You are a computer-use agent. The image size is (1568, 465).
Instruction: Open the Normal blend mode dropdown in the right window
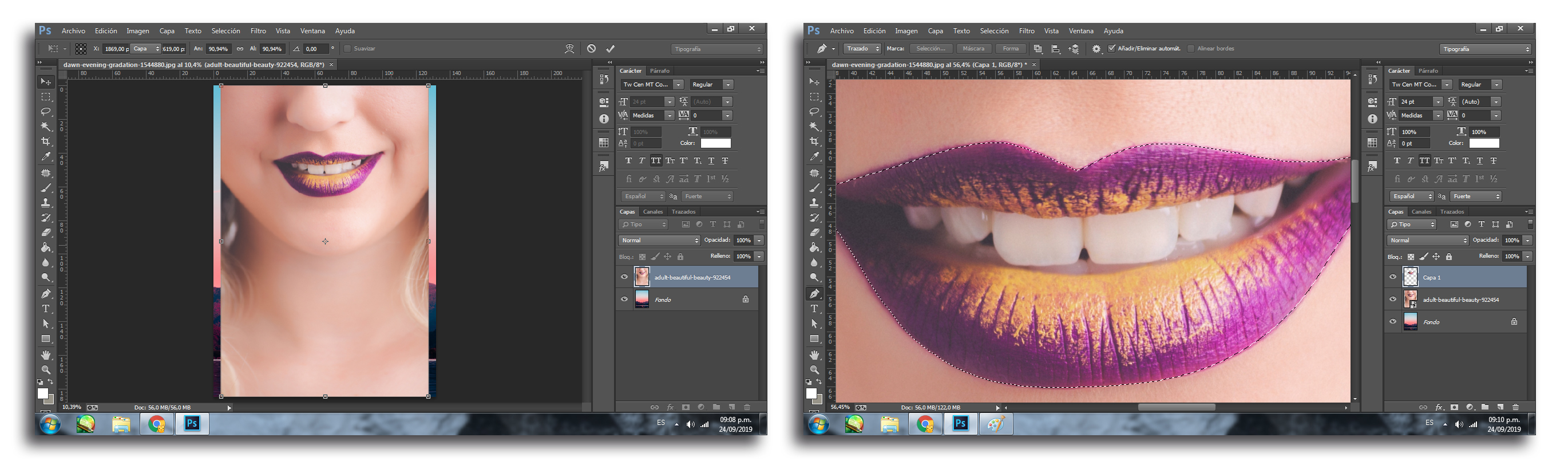coord(1428,240)
